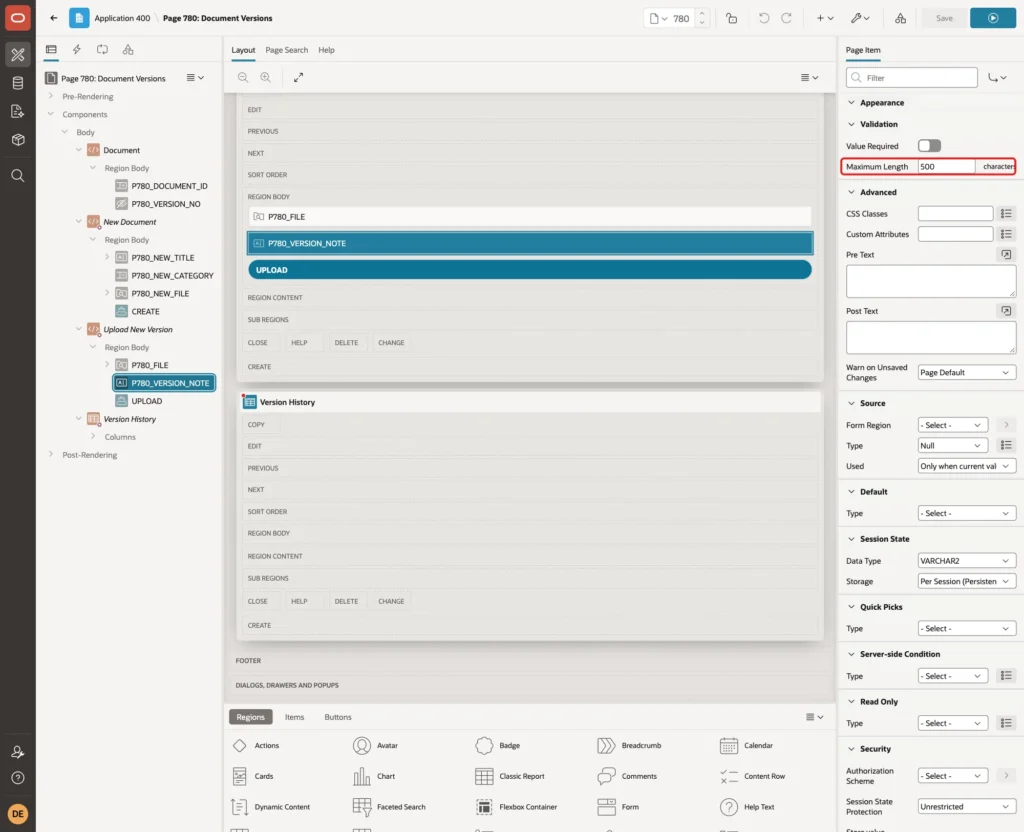Expand the layout to full screen
This screenshot has height=832, width=1024.
[x=298, y=78]
